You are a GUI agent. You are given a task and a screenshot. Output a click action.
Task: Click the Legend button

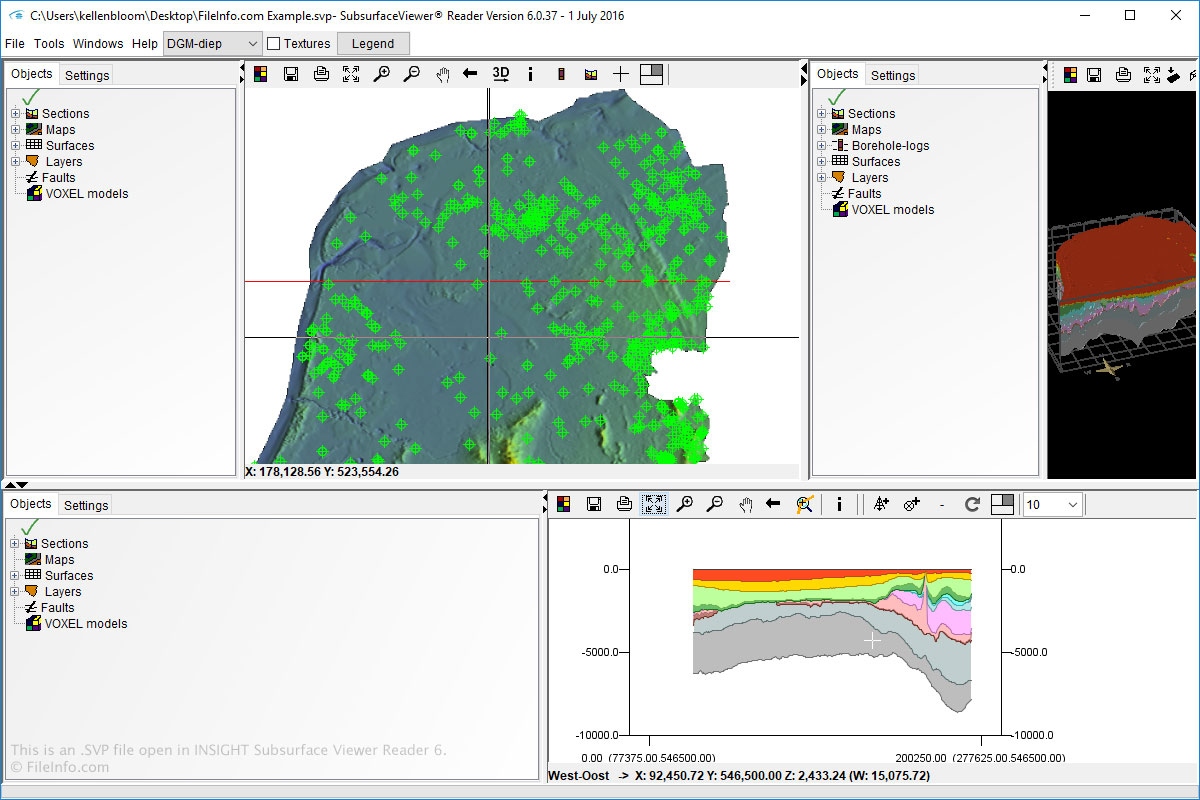pyautogui.click(x=373, y=43)
